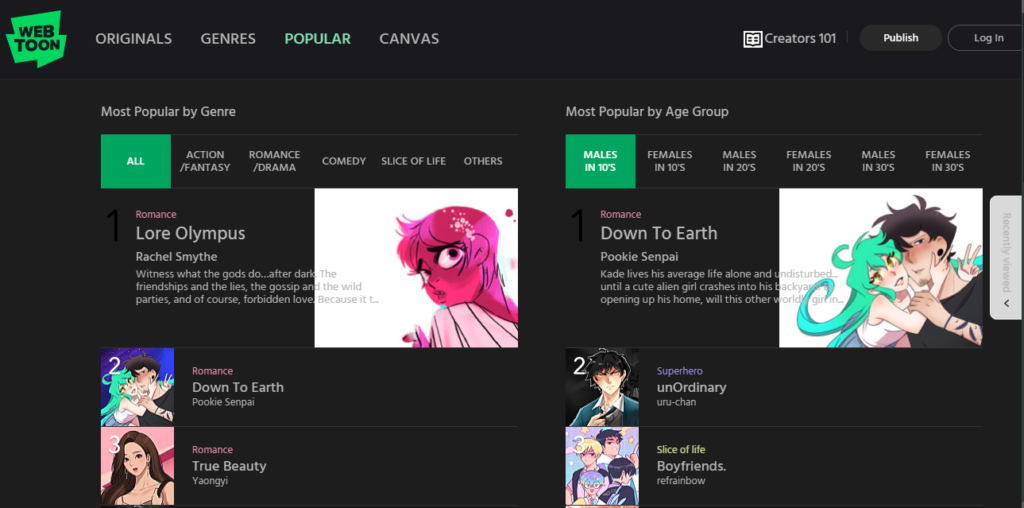Click the Yaongyi author name

[x=210, y=481]
